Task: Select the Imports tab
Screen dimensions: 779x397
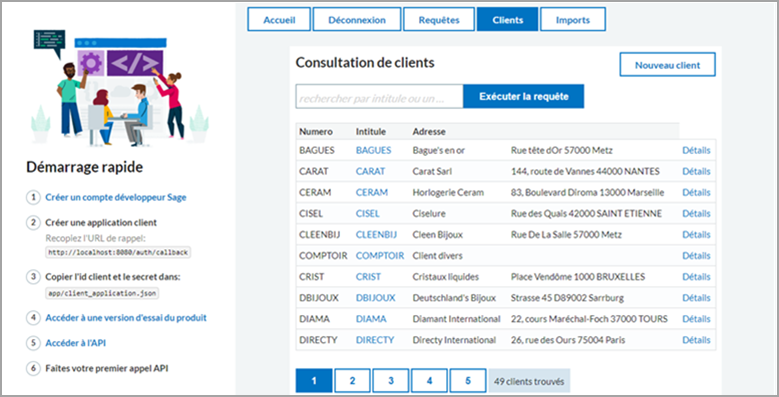Action: (573, 19)
